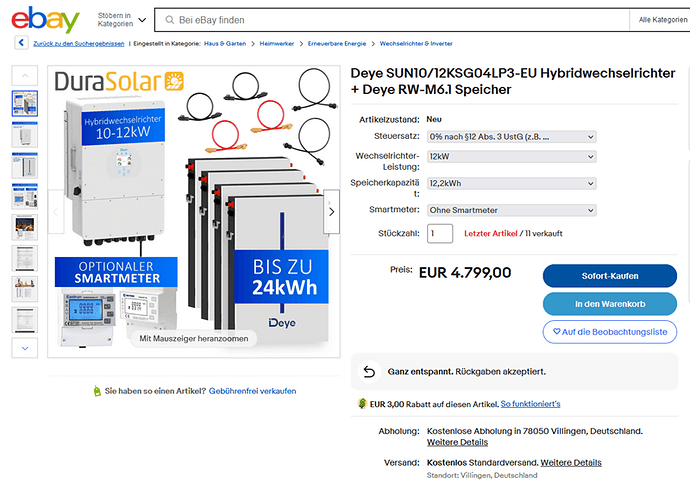690x483 pixels.
Task: Click the Sofort-Kaufen button
Action: (x=609, y=276)
